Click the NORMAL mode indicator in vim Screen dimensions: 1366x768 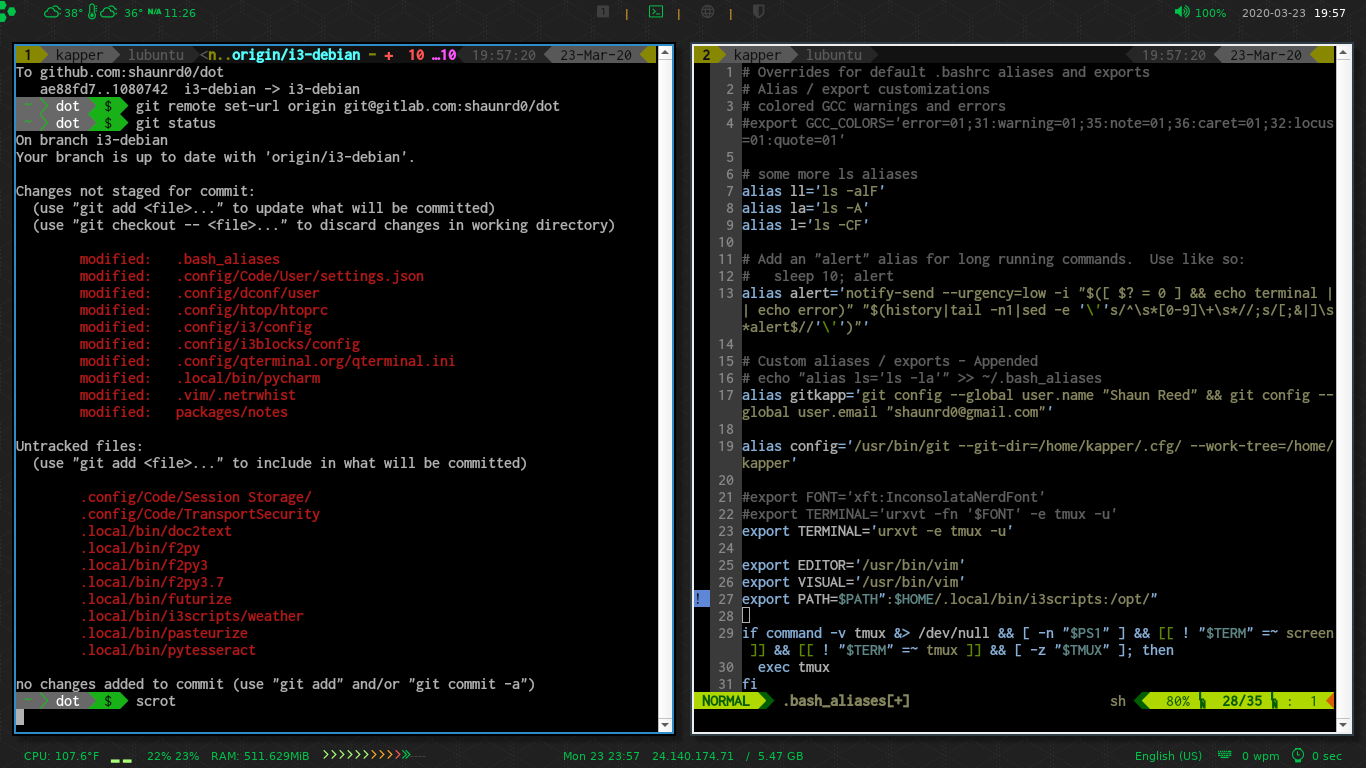[726, 701]
